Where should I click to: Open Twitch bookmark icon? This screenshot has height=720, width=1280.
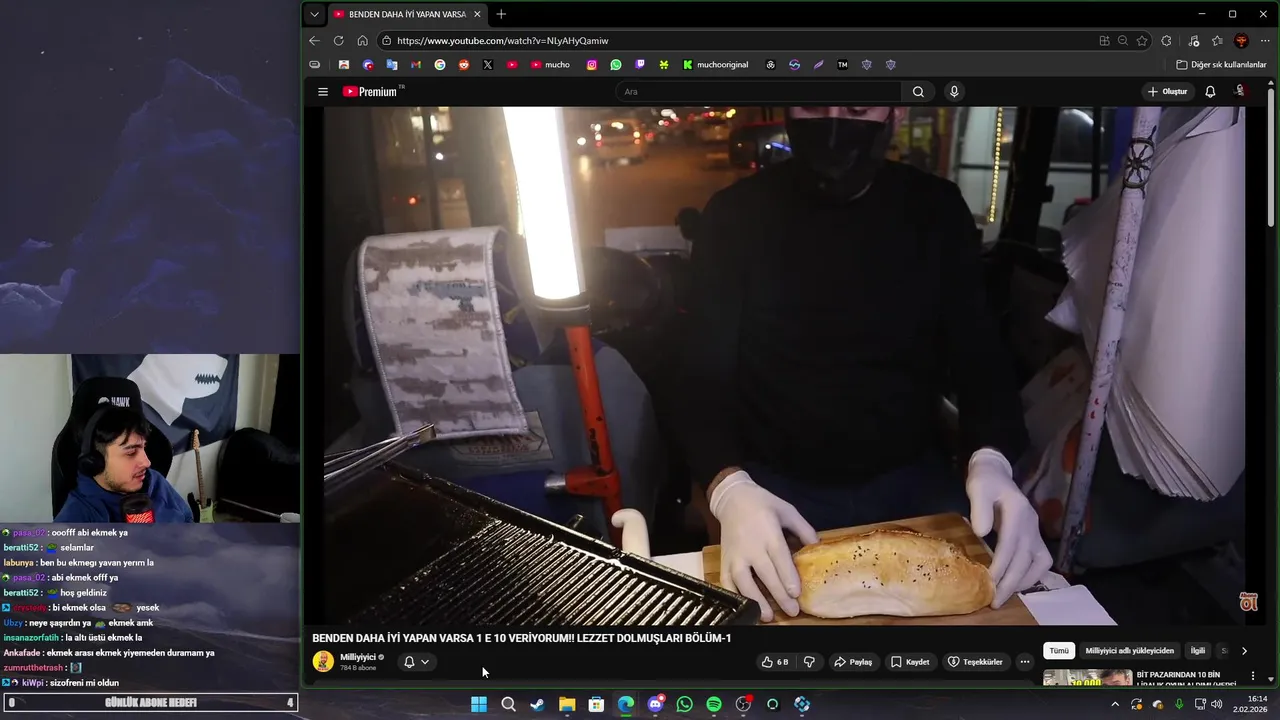click(x=640, y=65)
